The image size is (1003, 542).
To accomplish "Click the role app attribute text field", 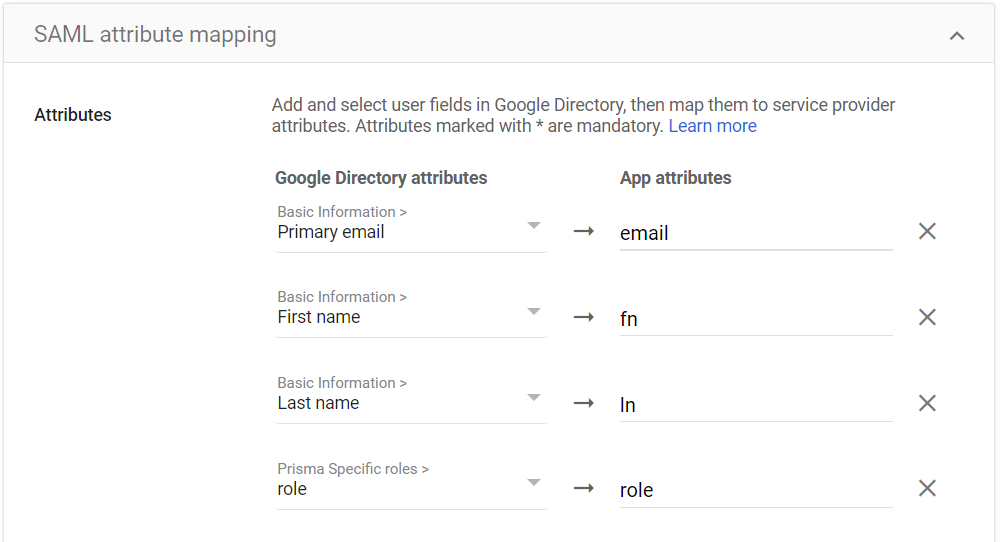I will tap(755, 490).
